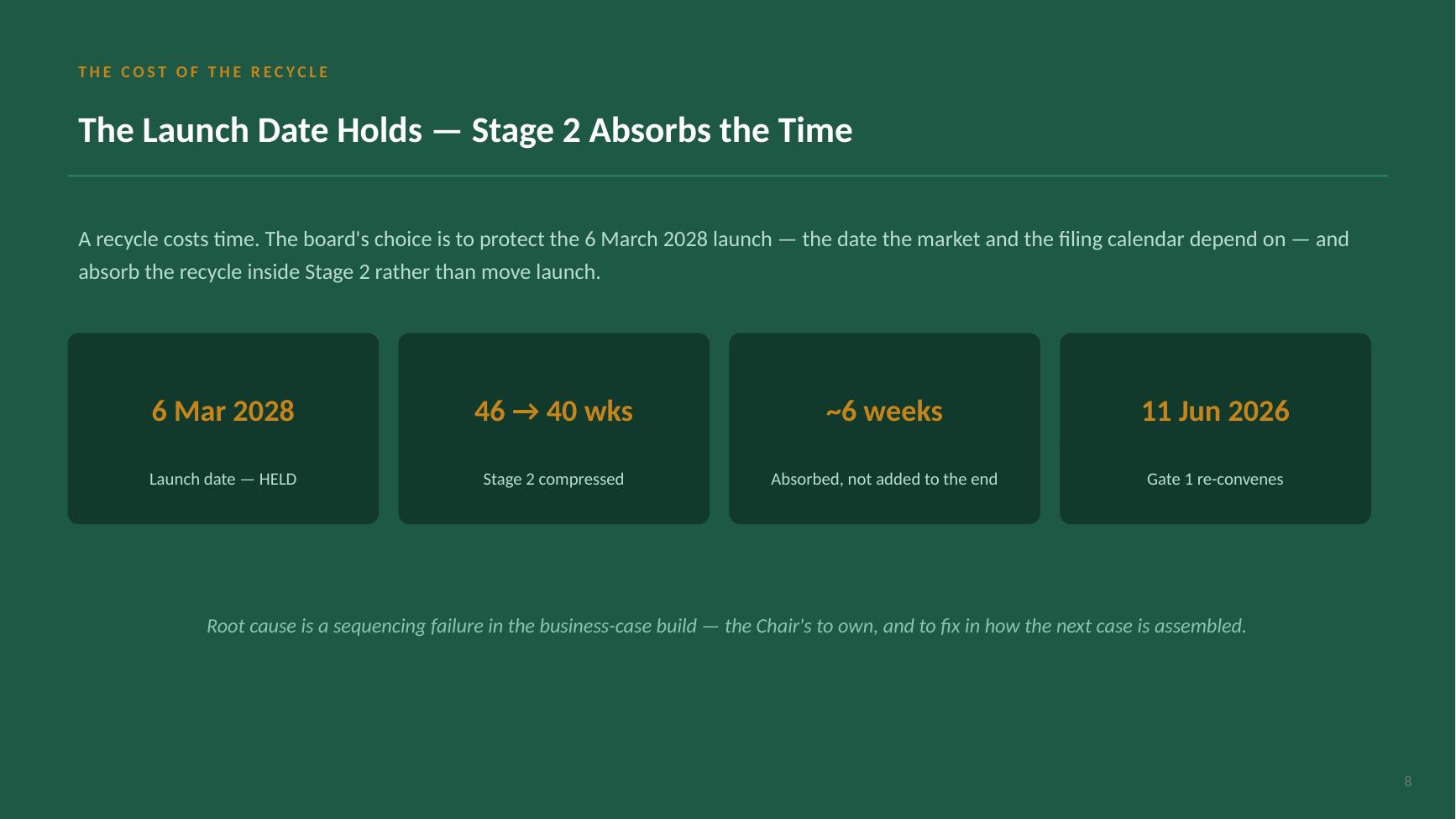Select 'THE COST OF THE RECYCLE' header label
The height and width of the screenshot is (819, 1456).
[203, 72]
